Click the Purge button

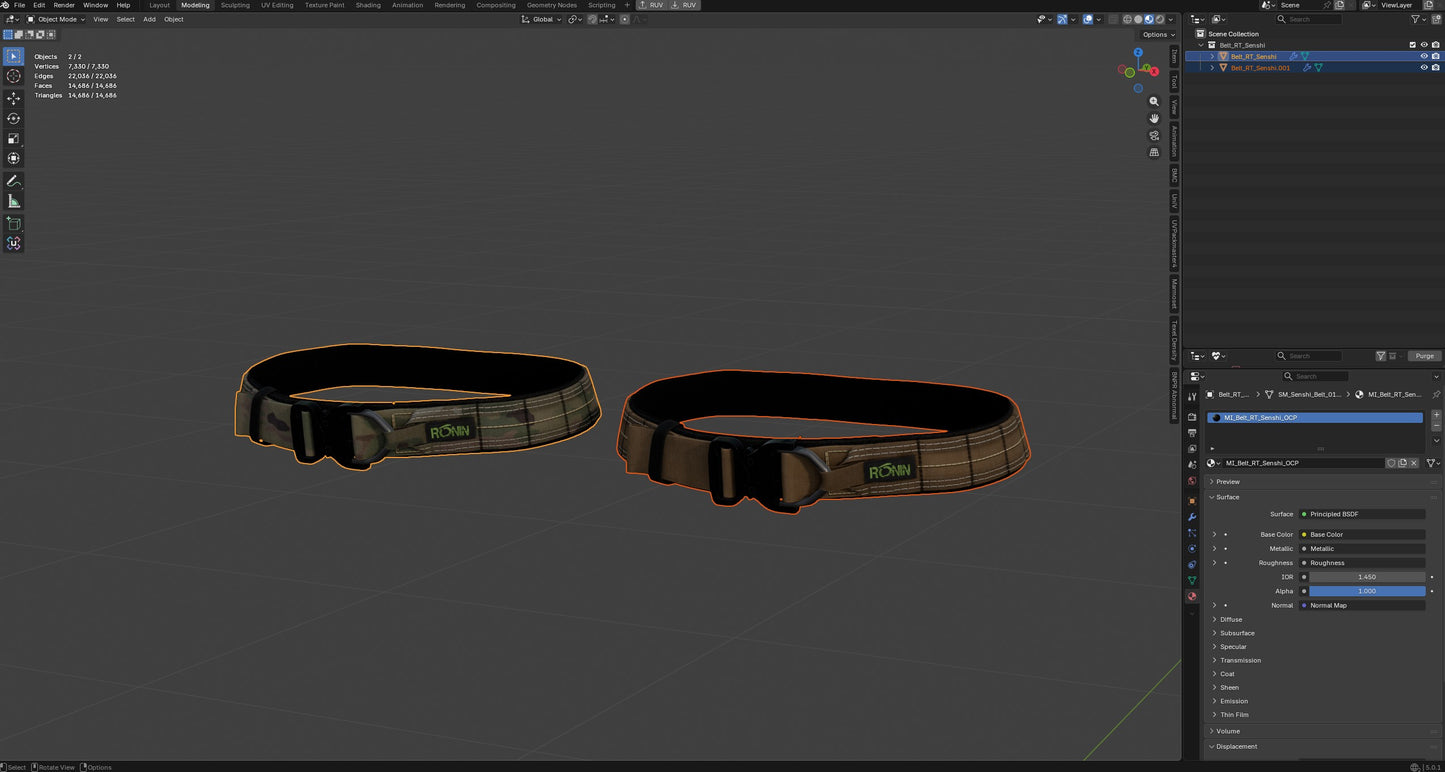point(1424,356)
